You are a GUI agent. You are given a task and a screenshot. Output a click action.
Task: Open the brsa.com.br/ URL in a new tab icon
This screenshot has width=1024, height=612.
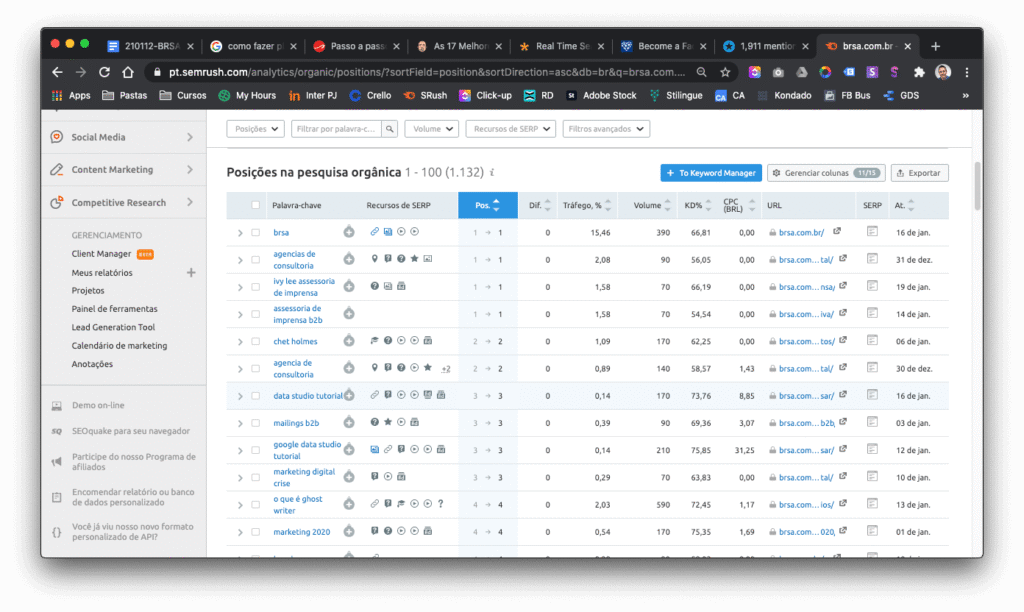pyautogui.click(x=837, y=231)
